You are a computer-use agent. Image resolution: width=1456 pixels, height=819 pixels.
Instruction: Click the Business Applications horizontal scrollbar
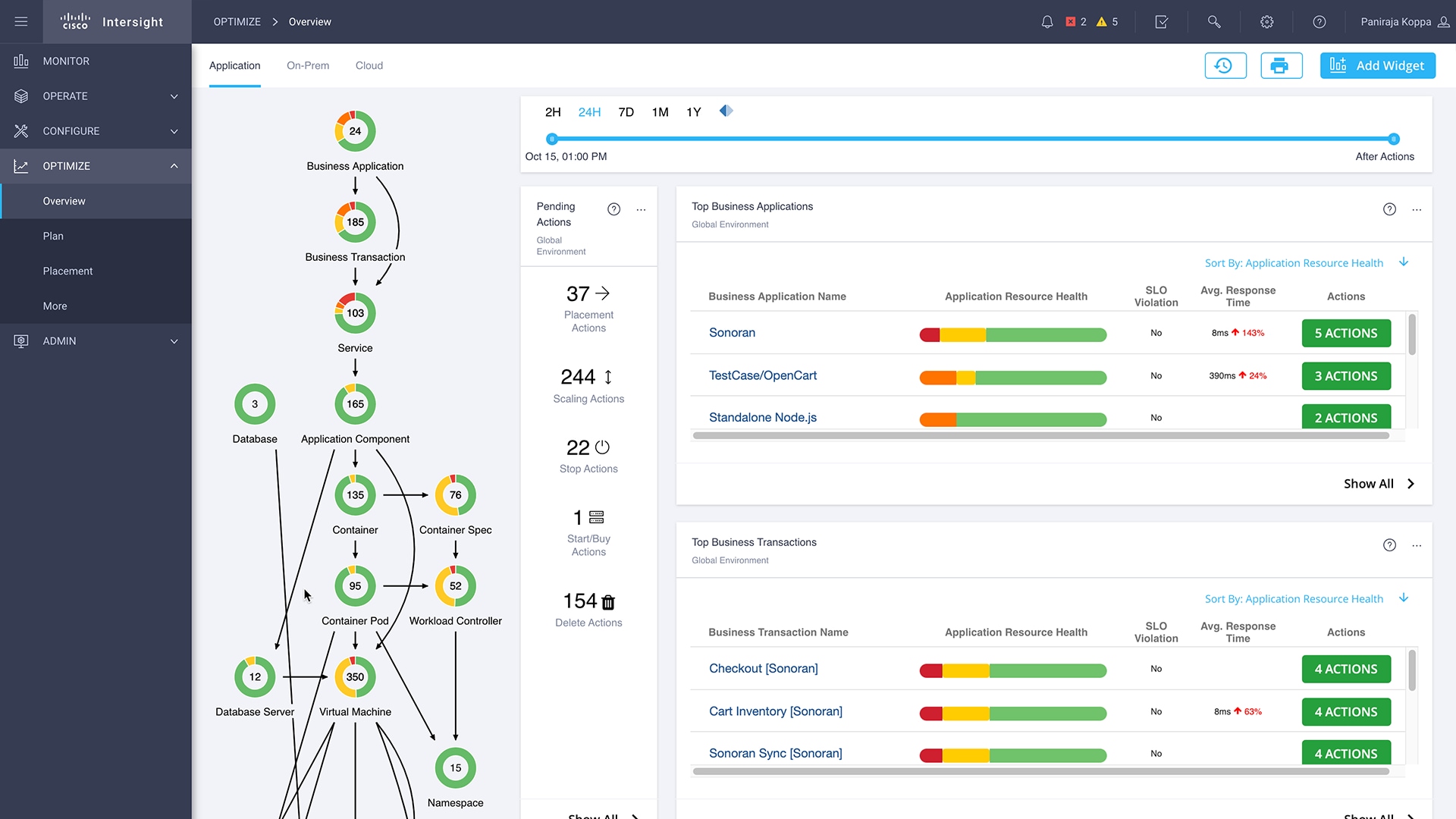(1040, 435)
